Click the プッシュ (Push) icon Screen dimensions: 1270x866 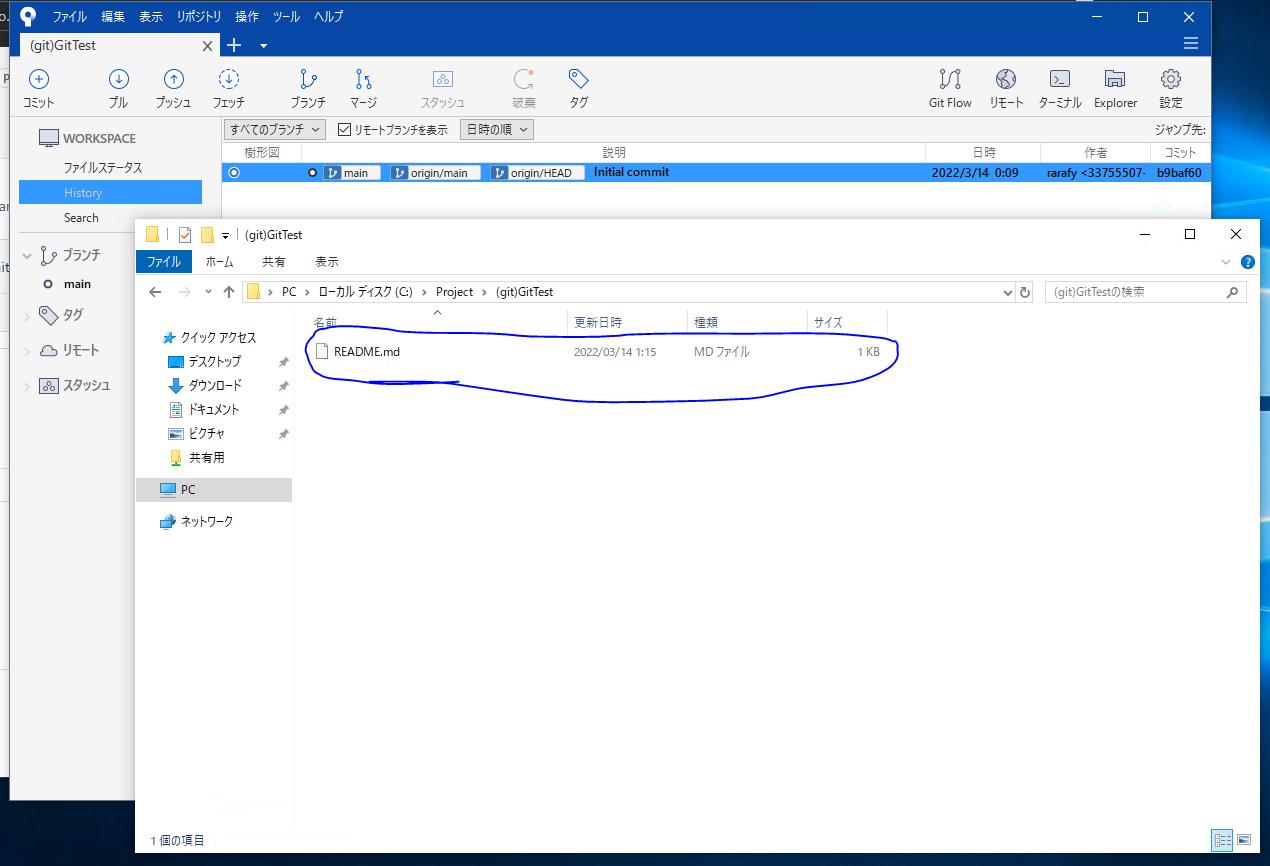pos(174,87)
